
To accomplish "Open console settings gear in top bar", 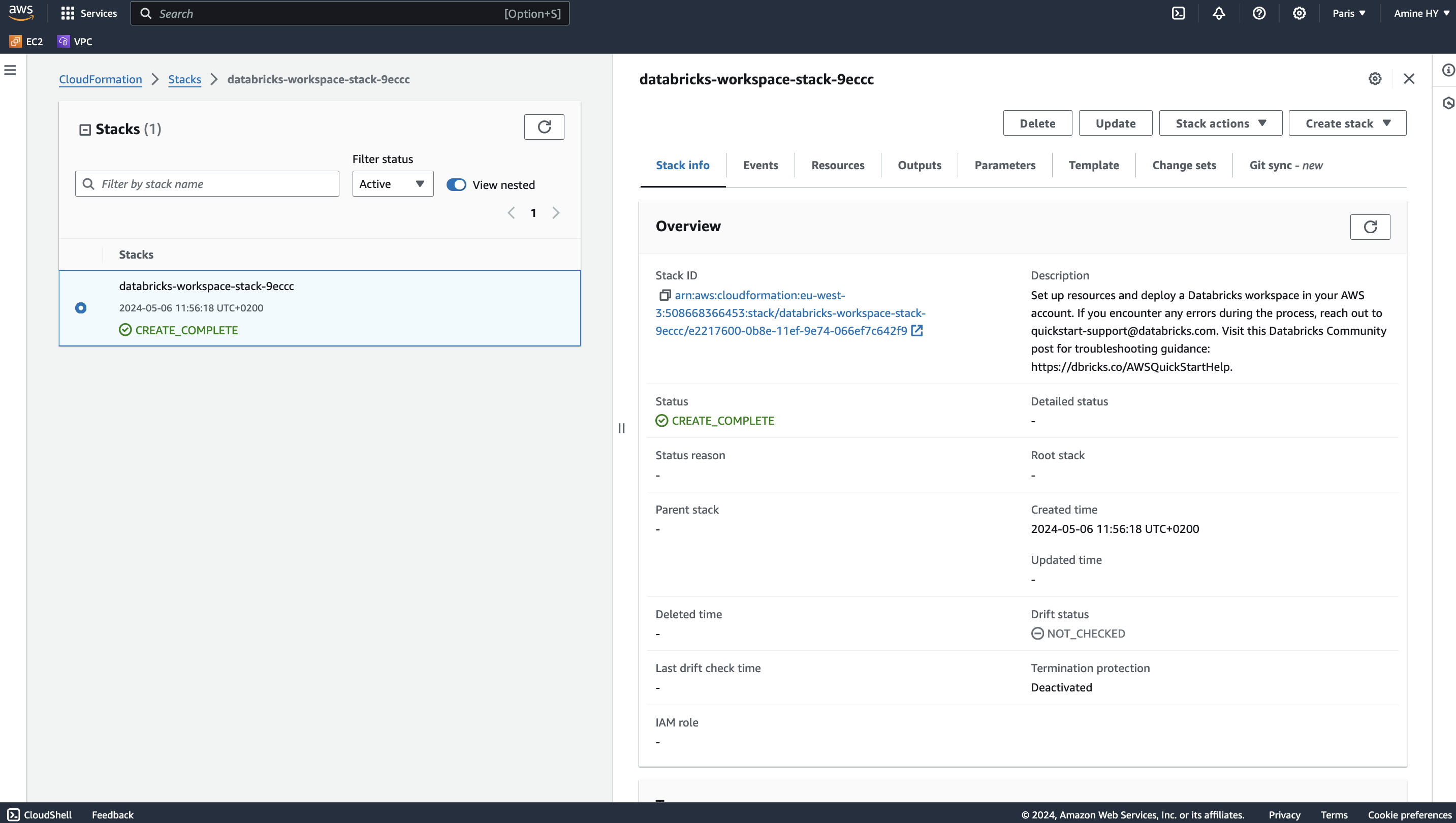I will point(1299,13).
